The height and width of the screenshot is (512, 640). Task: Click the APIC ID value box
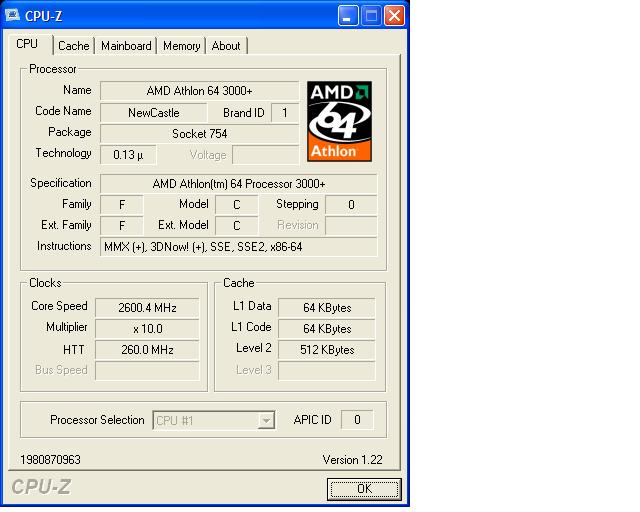(x=357, y=420)
